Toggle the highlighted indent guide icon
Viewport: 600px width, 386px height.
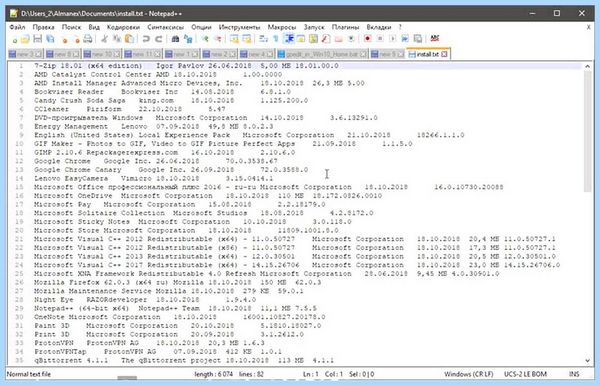tap(289, 39)
